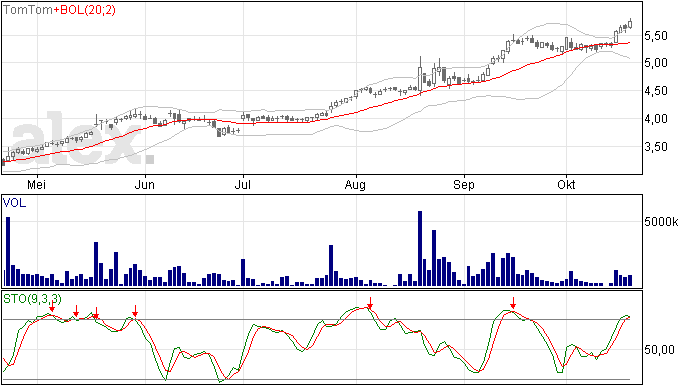
Task: Click the 5,50 price axis value
Action: (656, 36)
